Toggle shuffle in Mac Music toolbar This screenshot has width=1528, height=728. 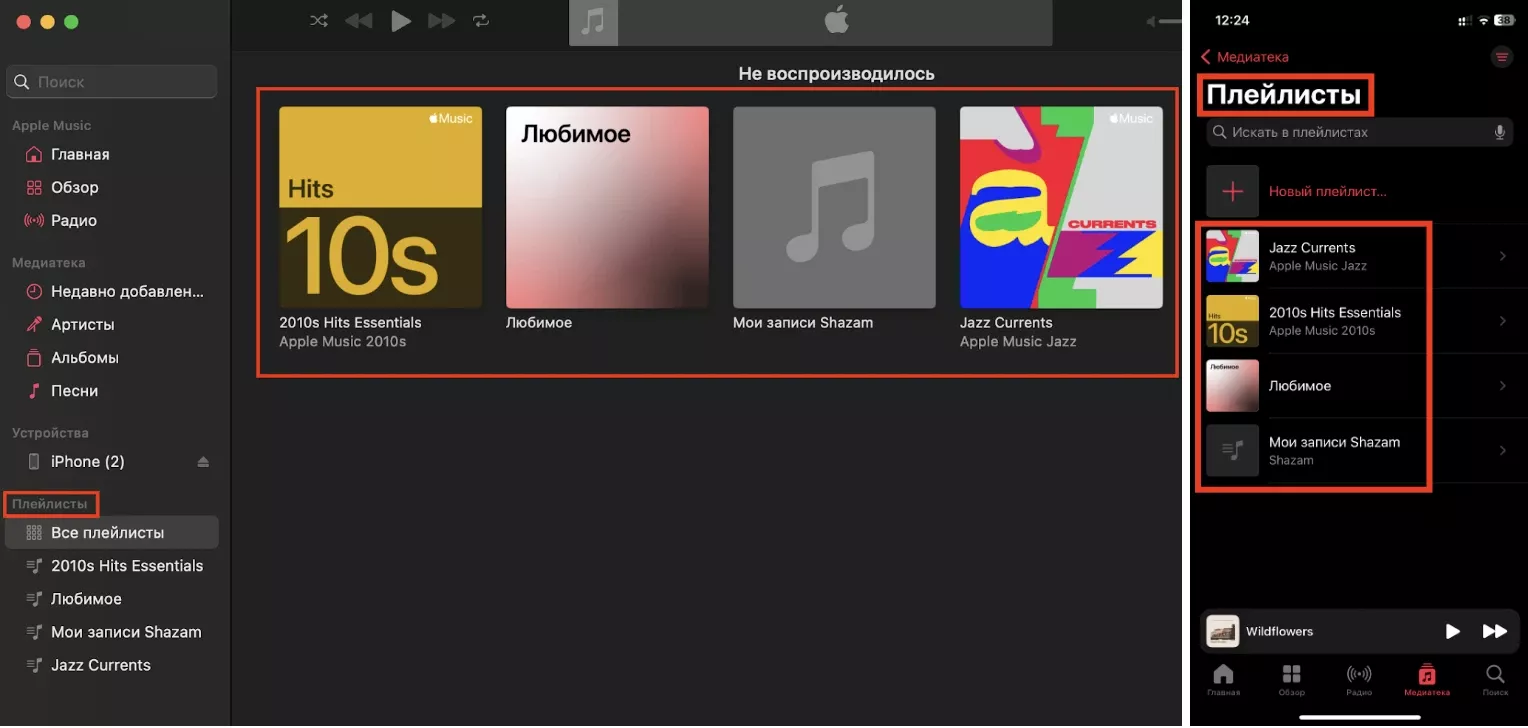[319, 20]
